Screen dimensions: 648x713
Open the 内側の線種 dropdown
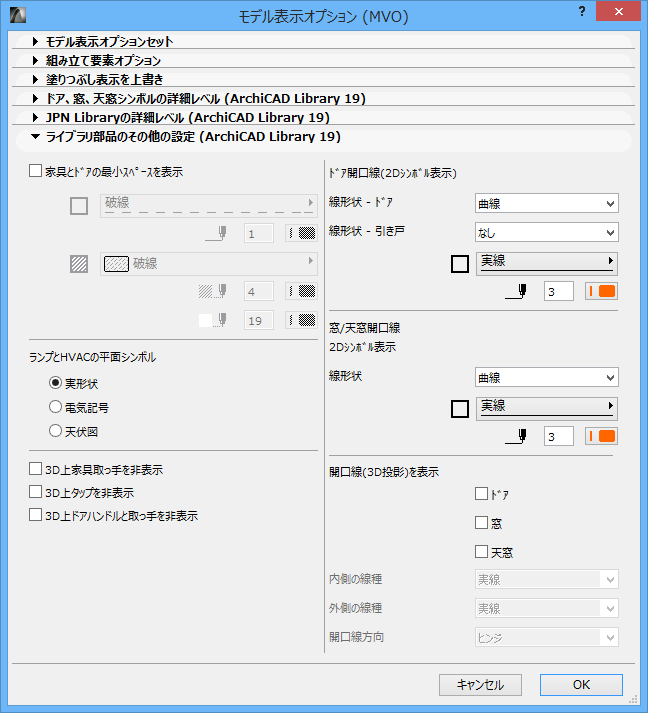pos(547,579)
